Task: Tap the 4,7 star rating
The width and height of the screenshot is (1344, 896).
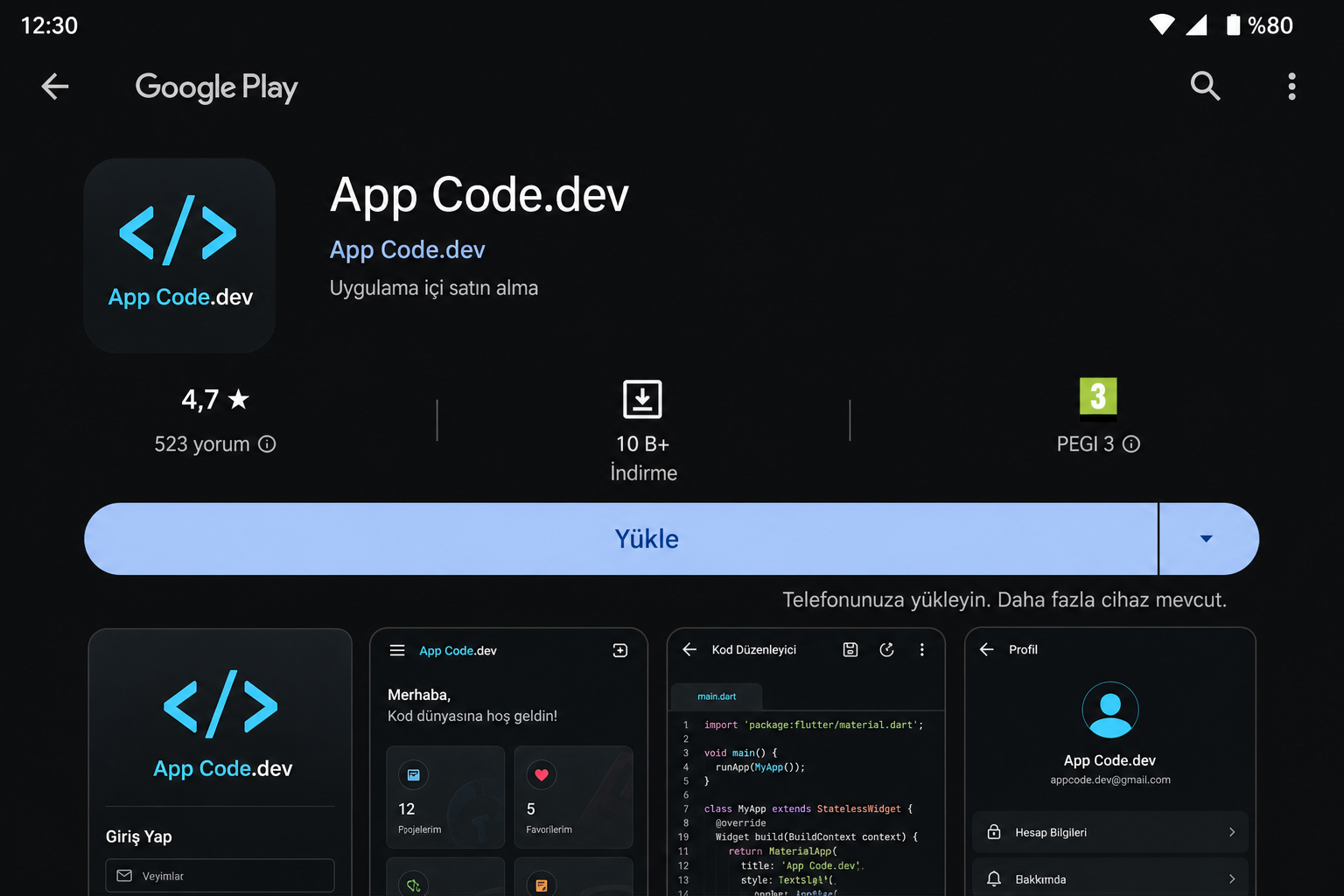Action: coord(215,399)
